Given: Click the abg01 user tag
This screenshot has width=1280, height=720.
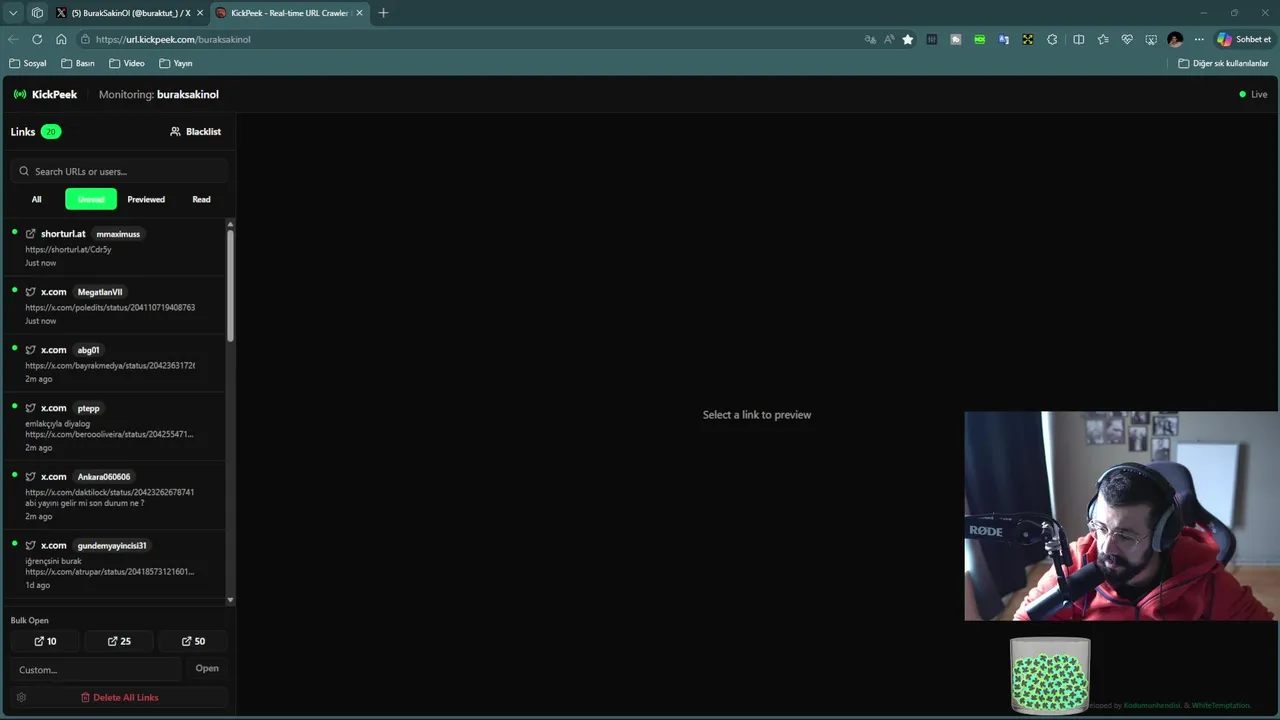Looking at the screenshot, I should point(88,350).
